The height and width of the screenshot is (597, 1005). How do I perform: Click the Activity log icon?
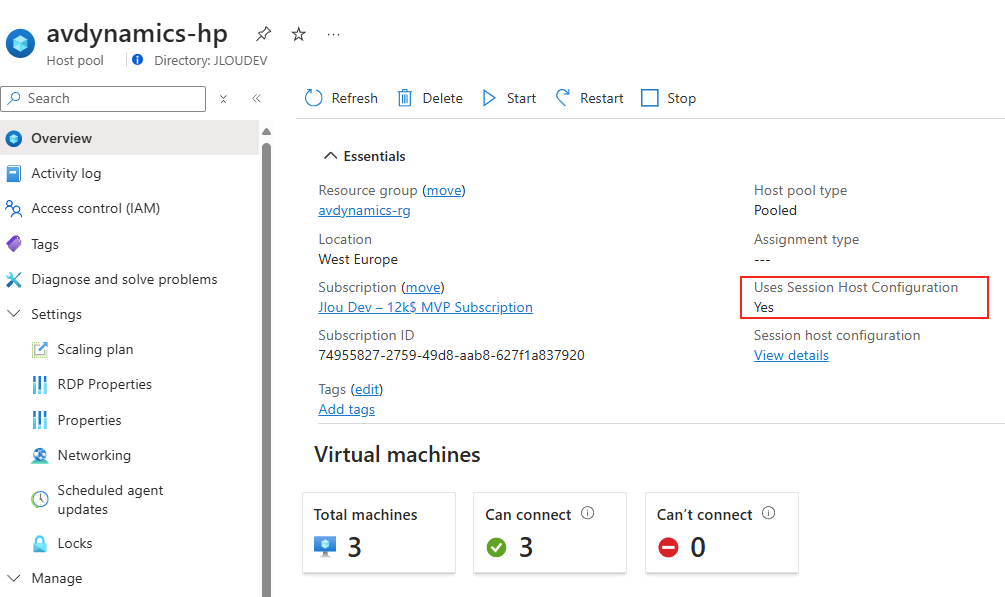coord(13,173)
